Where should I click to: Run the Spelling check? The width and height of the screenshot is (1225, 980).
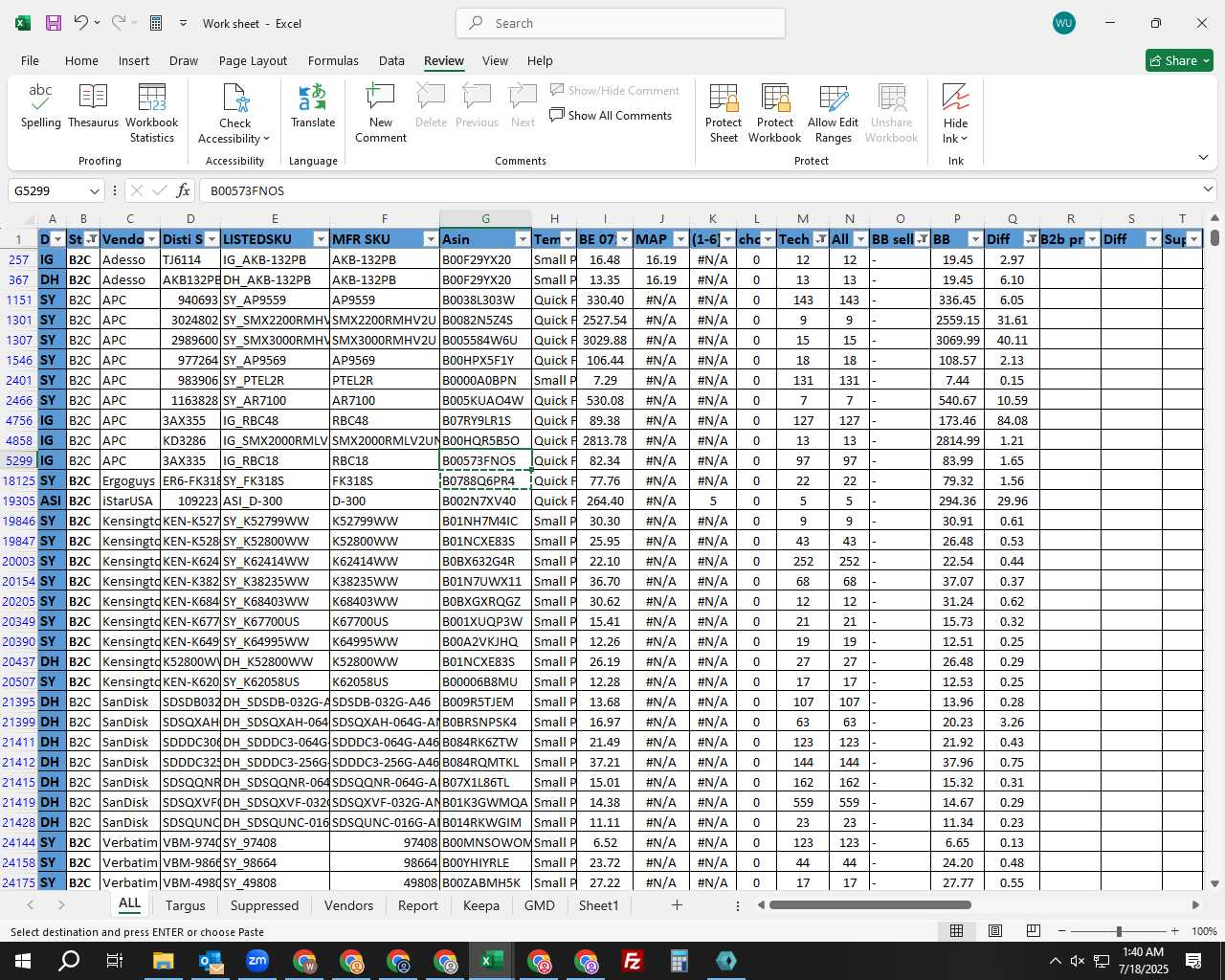point(41,107)
